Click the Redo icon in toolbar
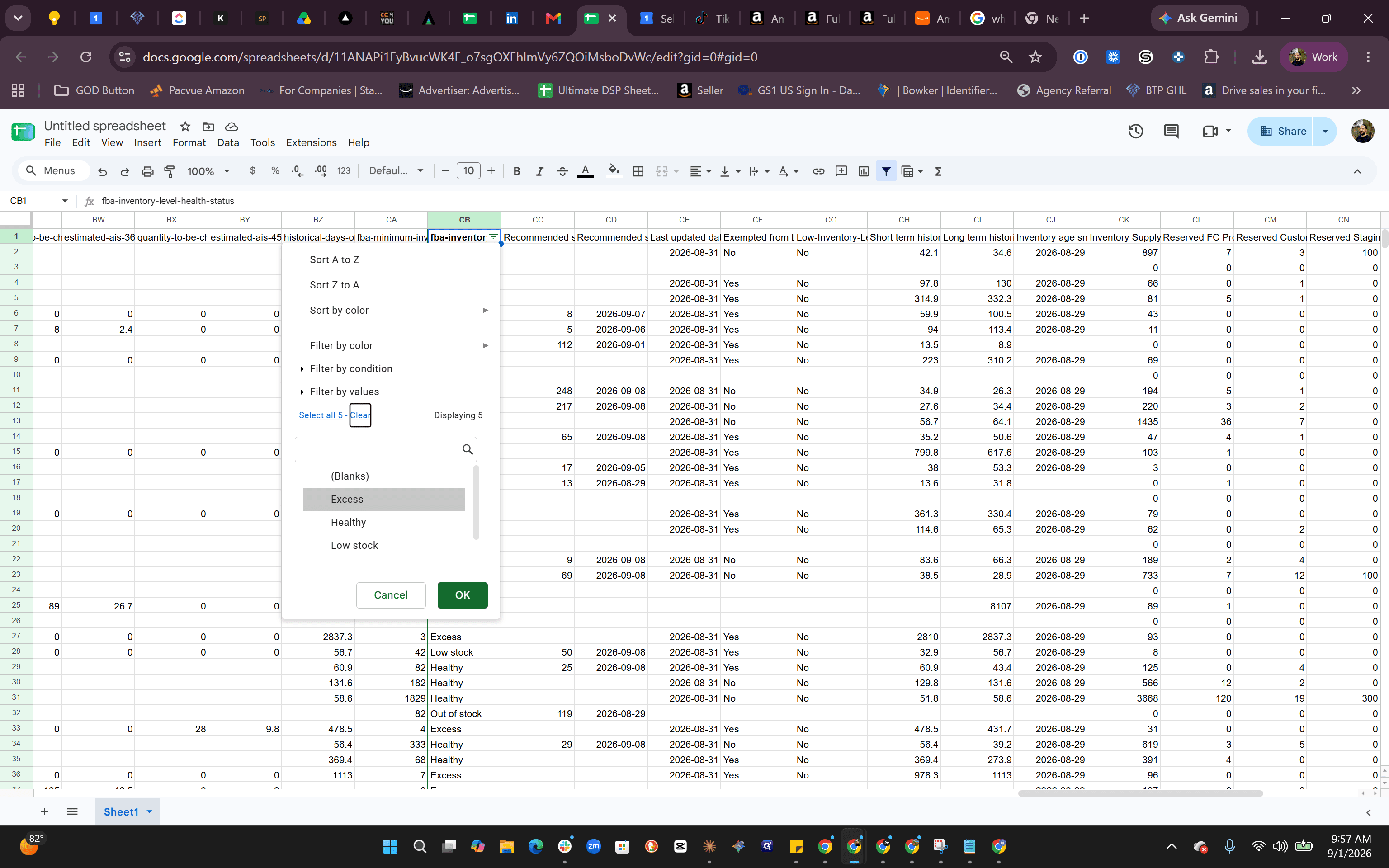Viewport: 1389px width, 868px height. [x=124, y=171]
